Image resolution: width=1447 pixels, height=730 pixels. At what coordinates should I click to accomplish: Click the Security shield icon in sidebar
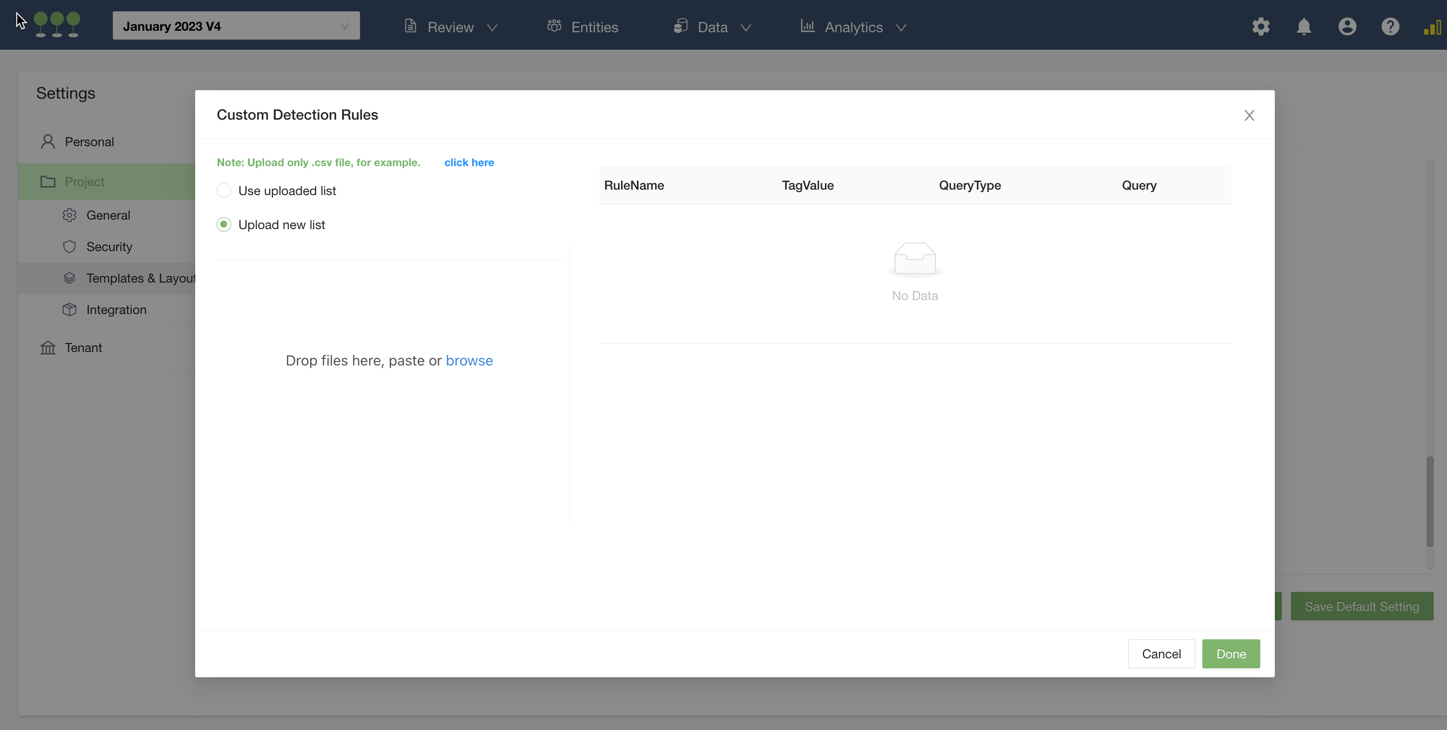(x=69, y=247)
